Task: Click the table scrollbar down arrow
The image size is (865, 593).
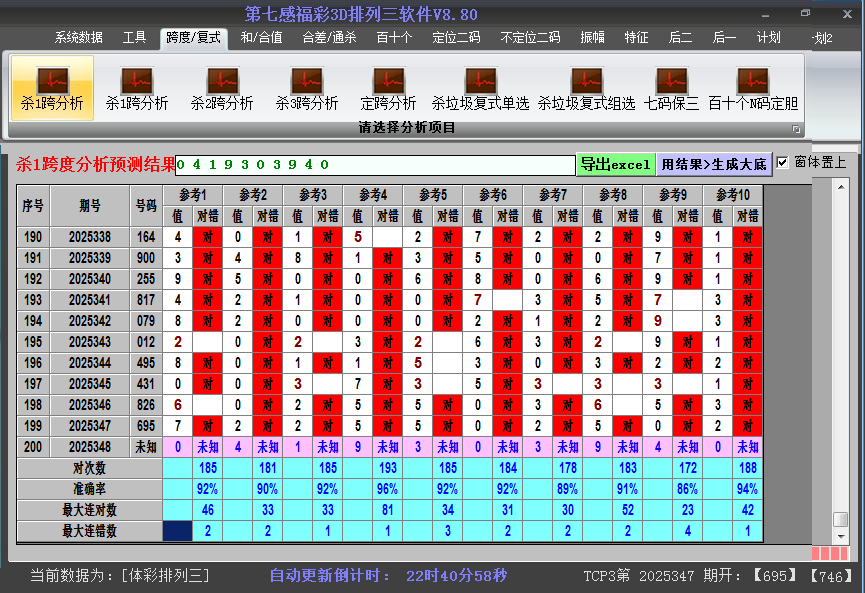Action: coord(840,537)
